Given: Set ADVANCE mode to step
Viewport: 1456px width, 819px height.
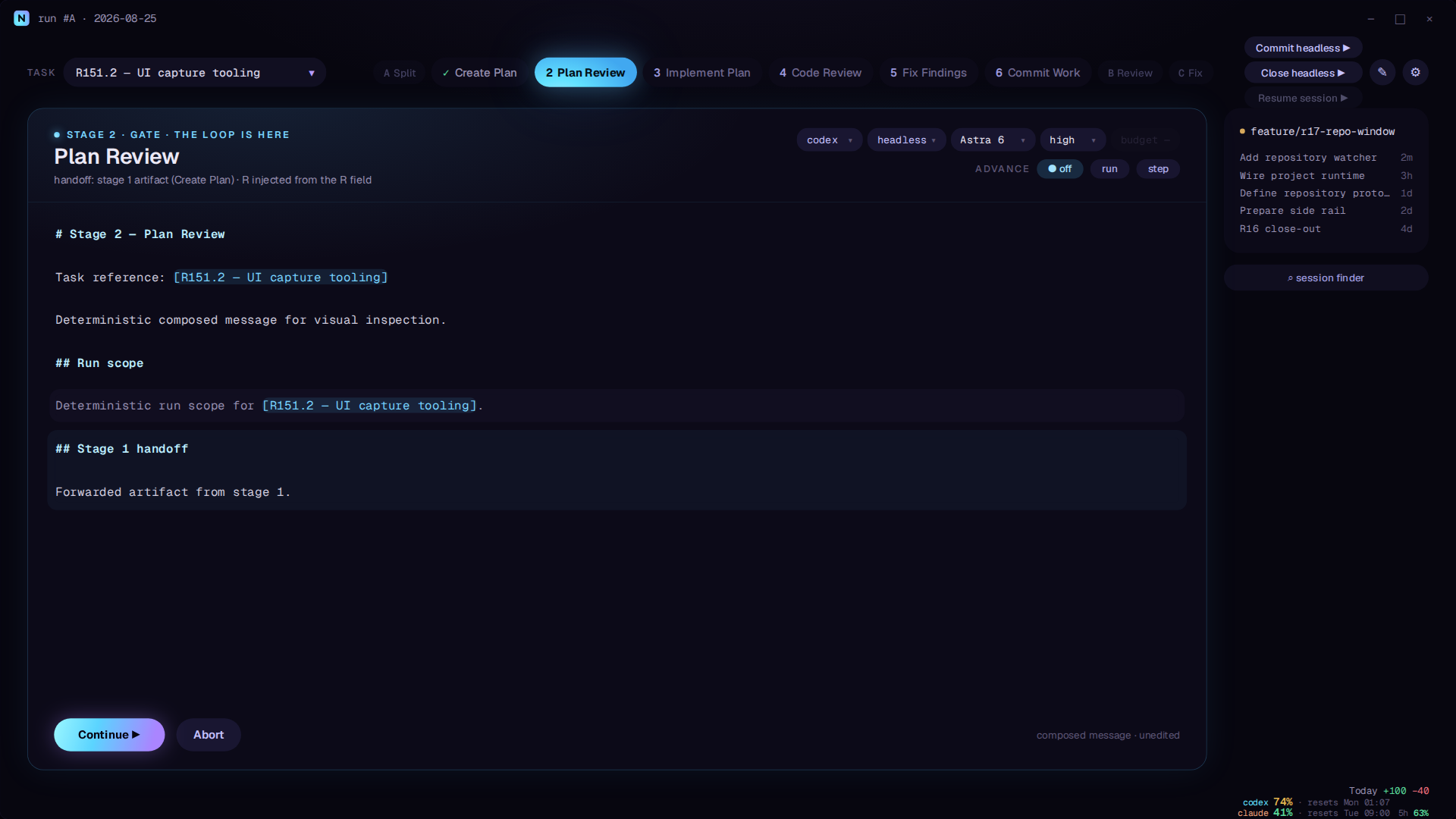Looking at the screenshot, I should pyautogui.click(x=1158, y=169).
